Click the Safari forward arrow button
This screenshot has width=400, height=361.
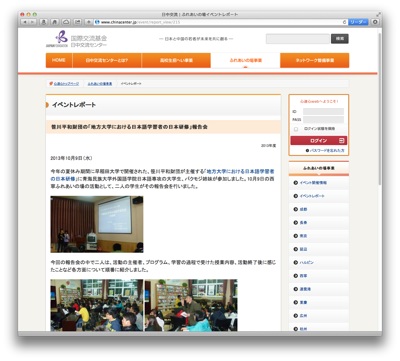[x=33, y=22]
